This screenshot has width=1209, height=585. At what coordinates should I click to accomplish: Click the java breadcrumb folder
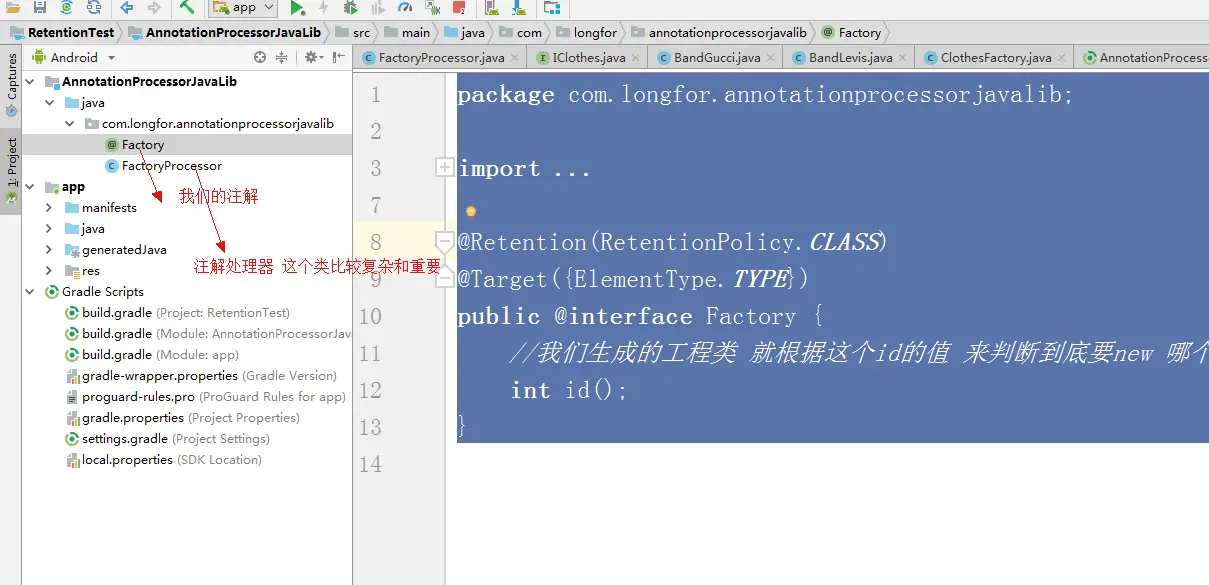[464, 32]
